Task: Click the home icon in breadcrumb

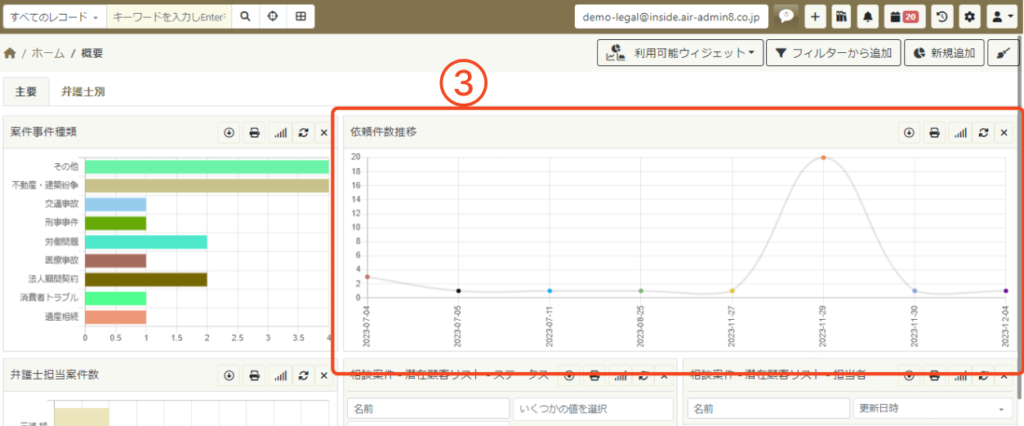Action: 11,53
